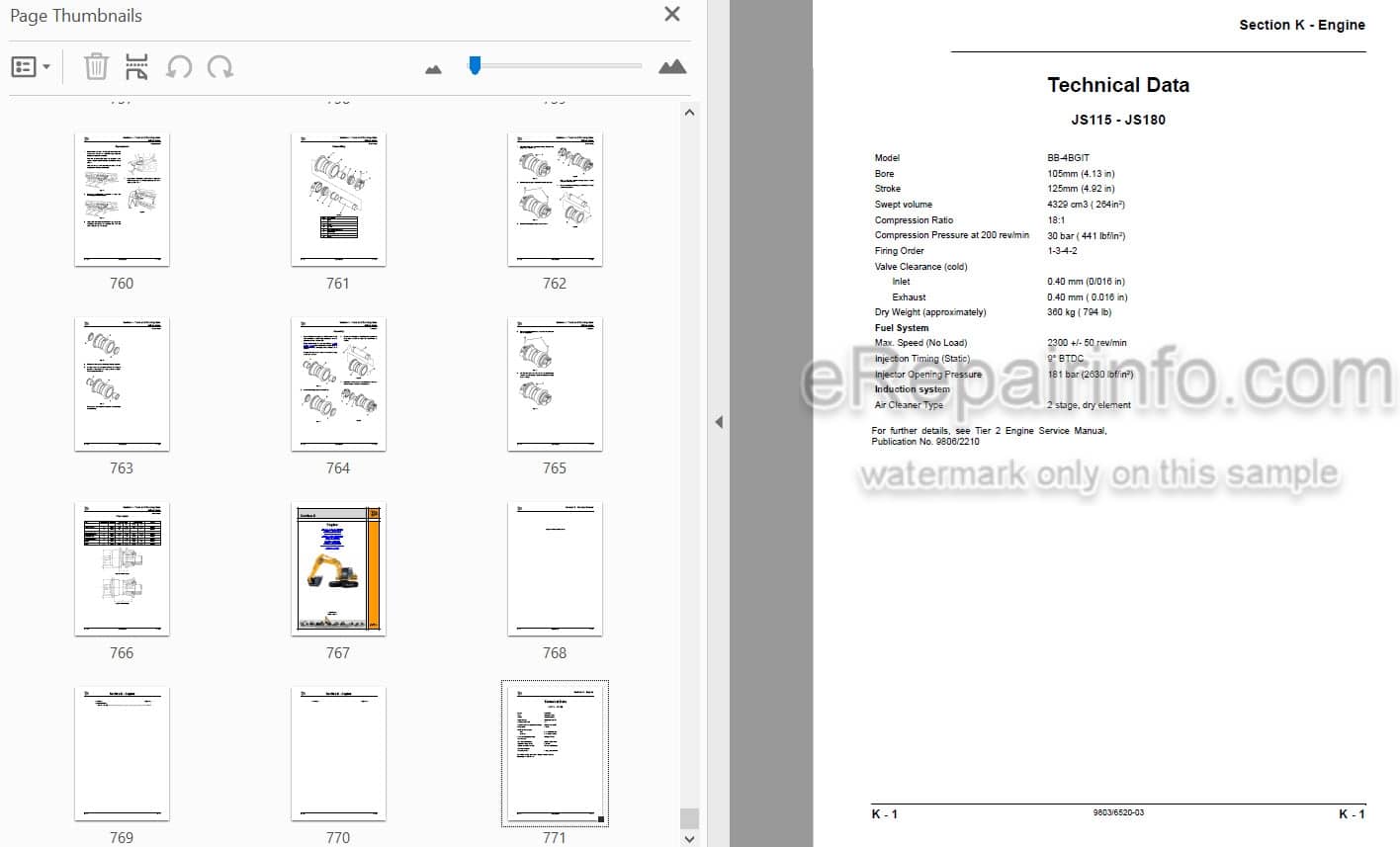The height and width of the screenshot is (847, 1400).
Task: Select the page 766 thumbnail
Action: coord(122,569)
